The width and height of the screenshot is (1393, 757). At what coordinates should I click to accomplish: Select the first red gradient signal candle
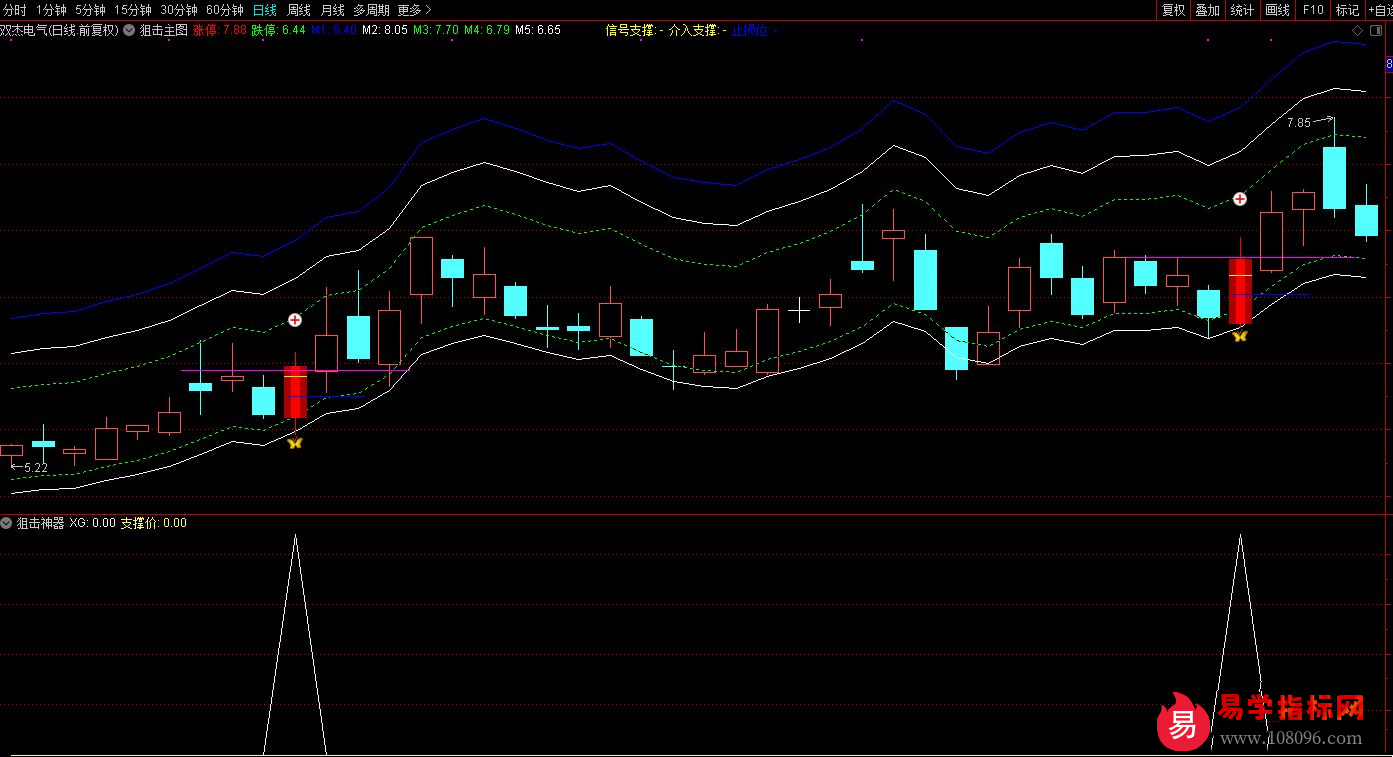(295, 391)
